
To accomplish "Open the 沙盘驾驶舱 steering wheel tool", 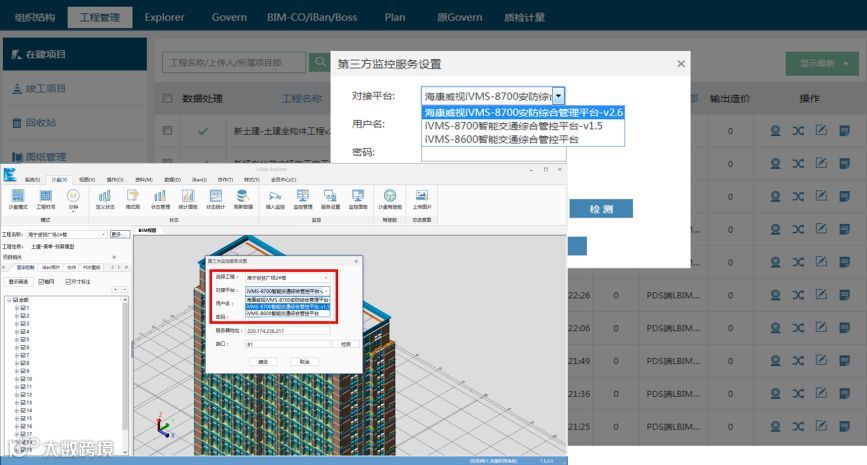I will (390, 199).
